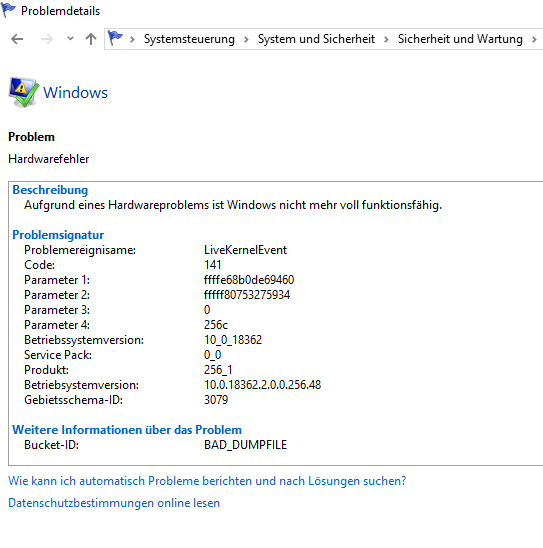Select the Parameter 3 value 0
Image resolution: width=543 pixels, height=548 pixels.
point(207,310)
